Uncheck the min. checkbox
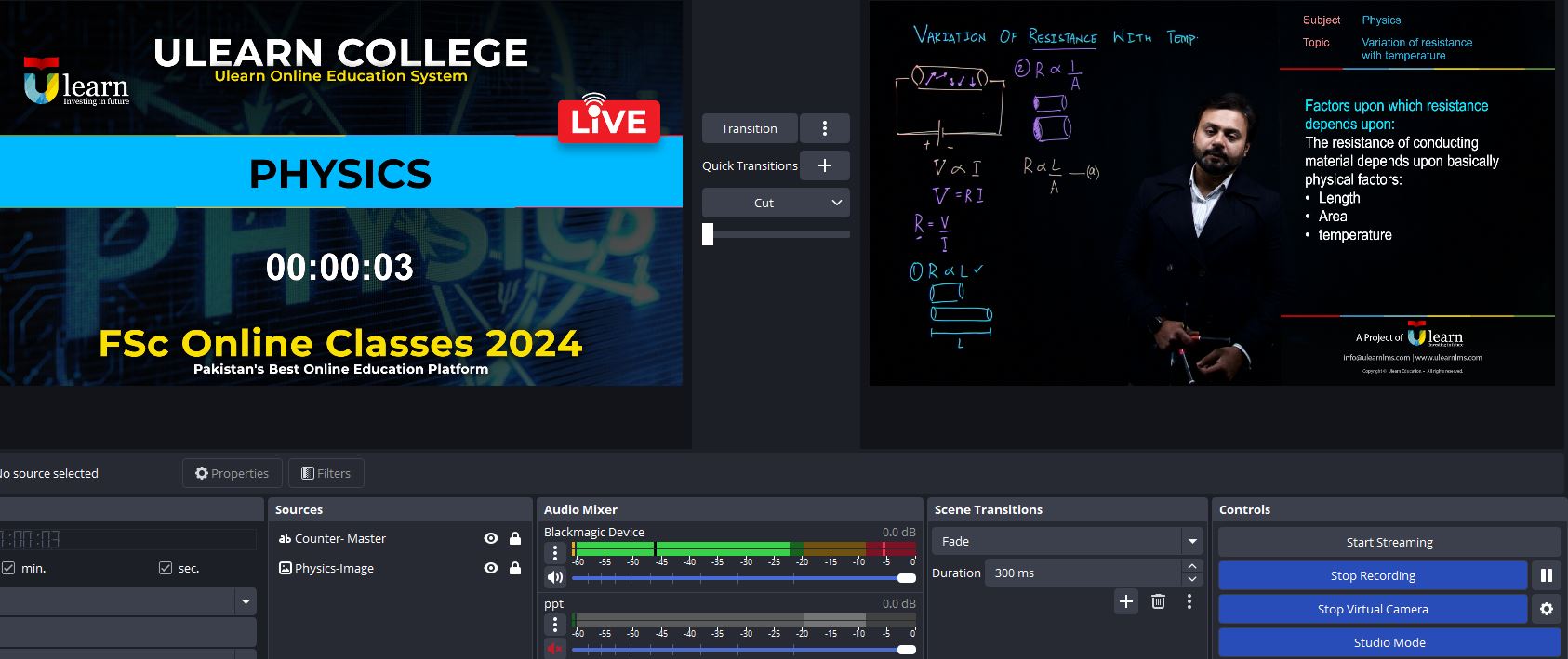The height and width of the screenshot is (659, 1568). pos(8,568)
